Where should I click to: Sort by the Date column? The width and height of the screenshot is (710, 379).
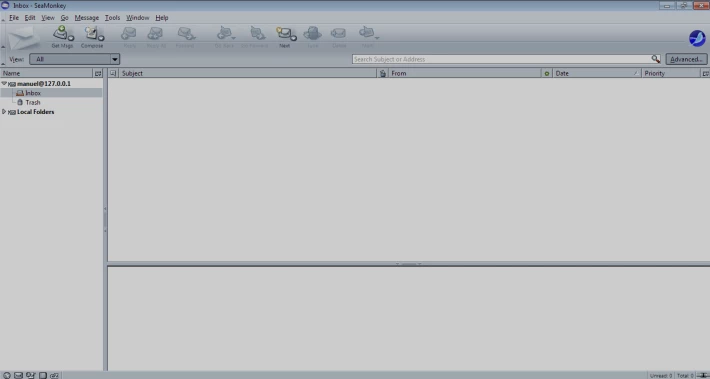point(597,73)
